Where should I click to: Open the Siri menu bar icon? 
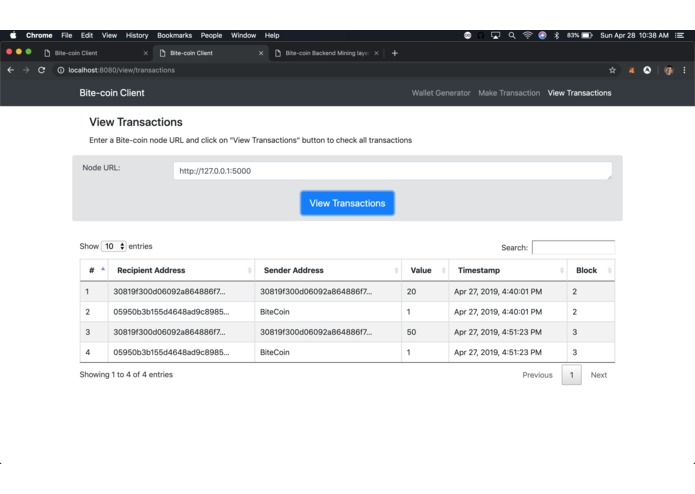(x=542, y=35)
